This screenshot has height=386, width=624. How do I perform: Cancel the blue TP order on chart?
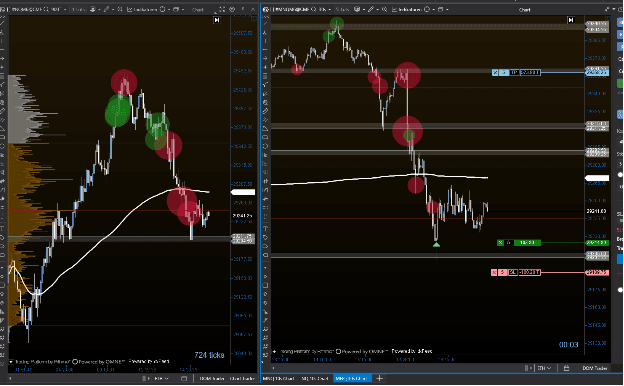[495, 72]
